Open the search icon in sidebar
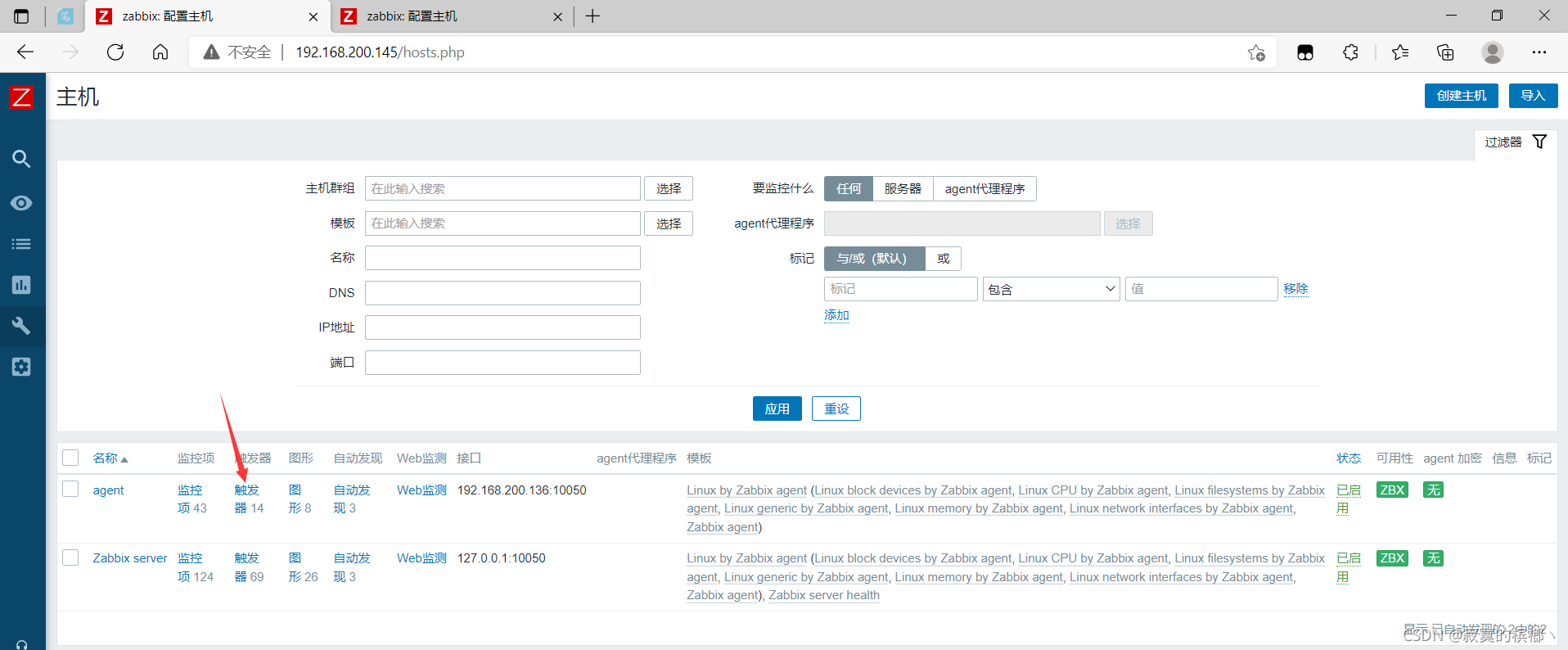Viewport: 1568px width, 650px height. tap(22, 159)
